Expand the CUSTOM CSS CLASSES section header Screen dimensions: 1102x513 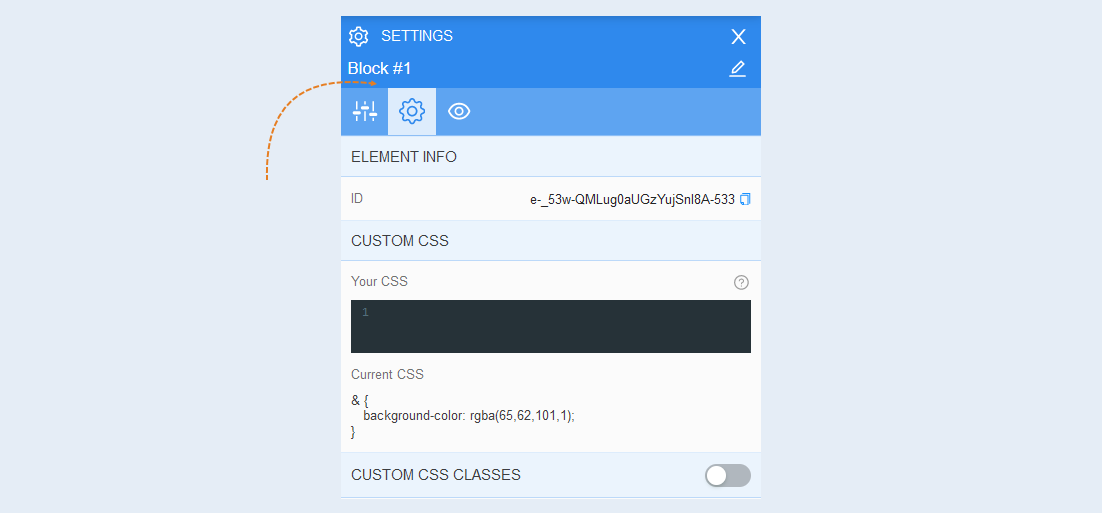551,475
